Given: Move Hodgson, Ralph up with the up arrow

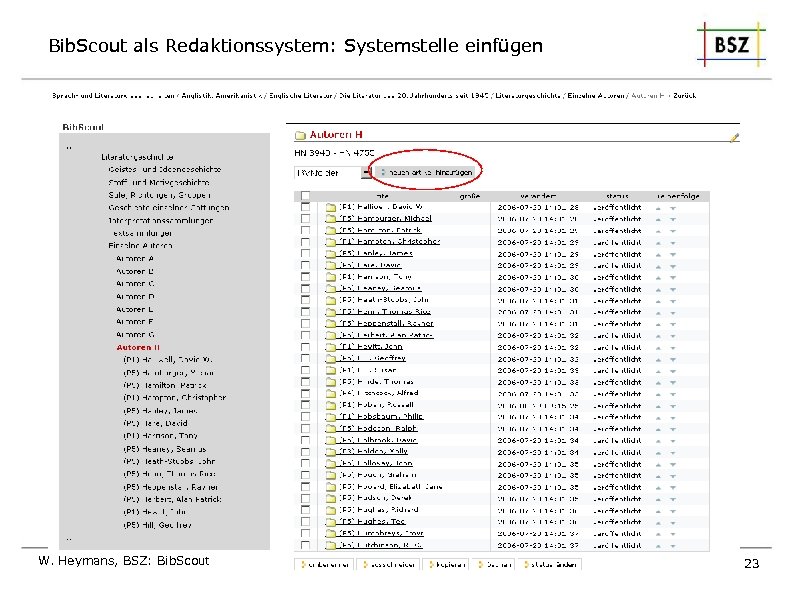Looking at the screenshot, I should (658, 429).
